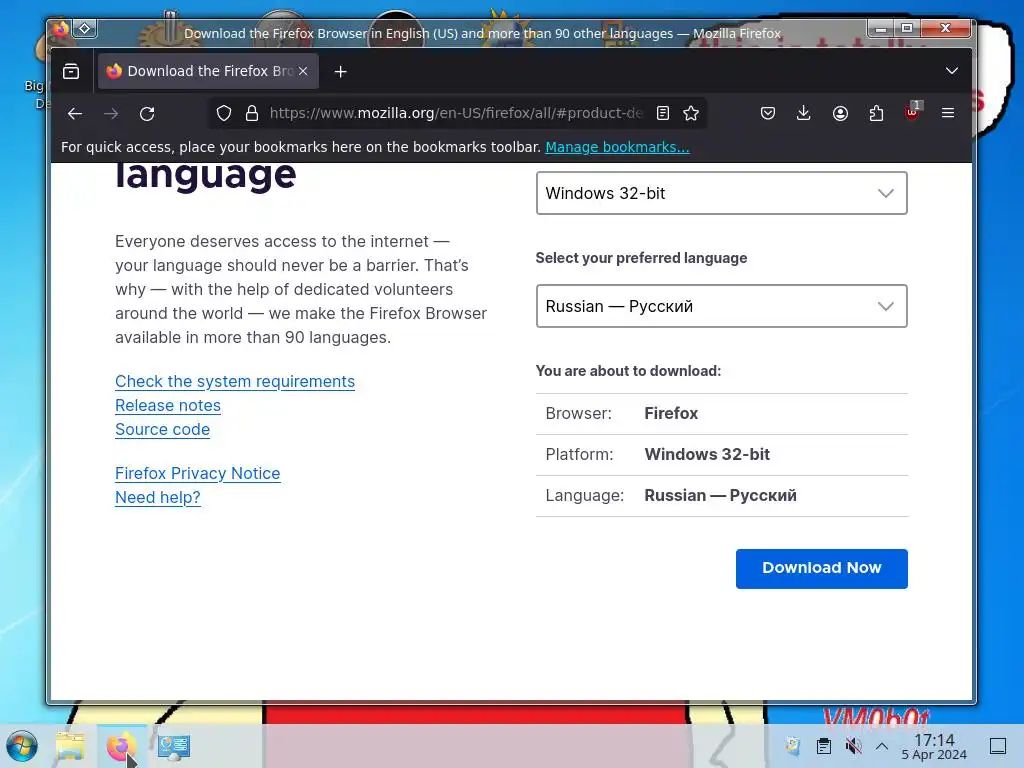Open Firefox account icon
1024x768 pixels.
840,113
